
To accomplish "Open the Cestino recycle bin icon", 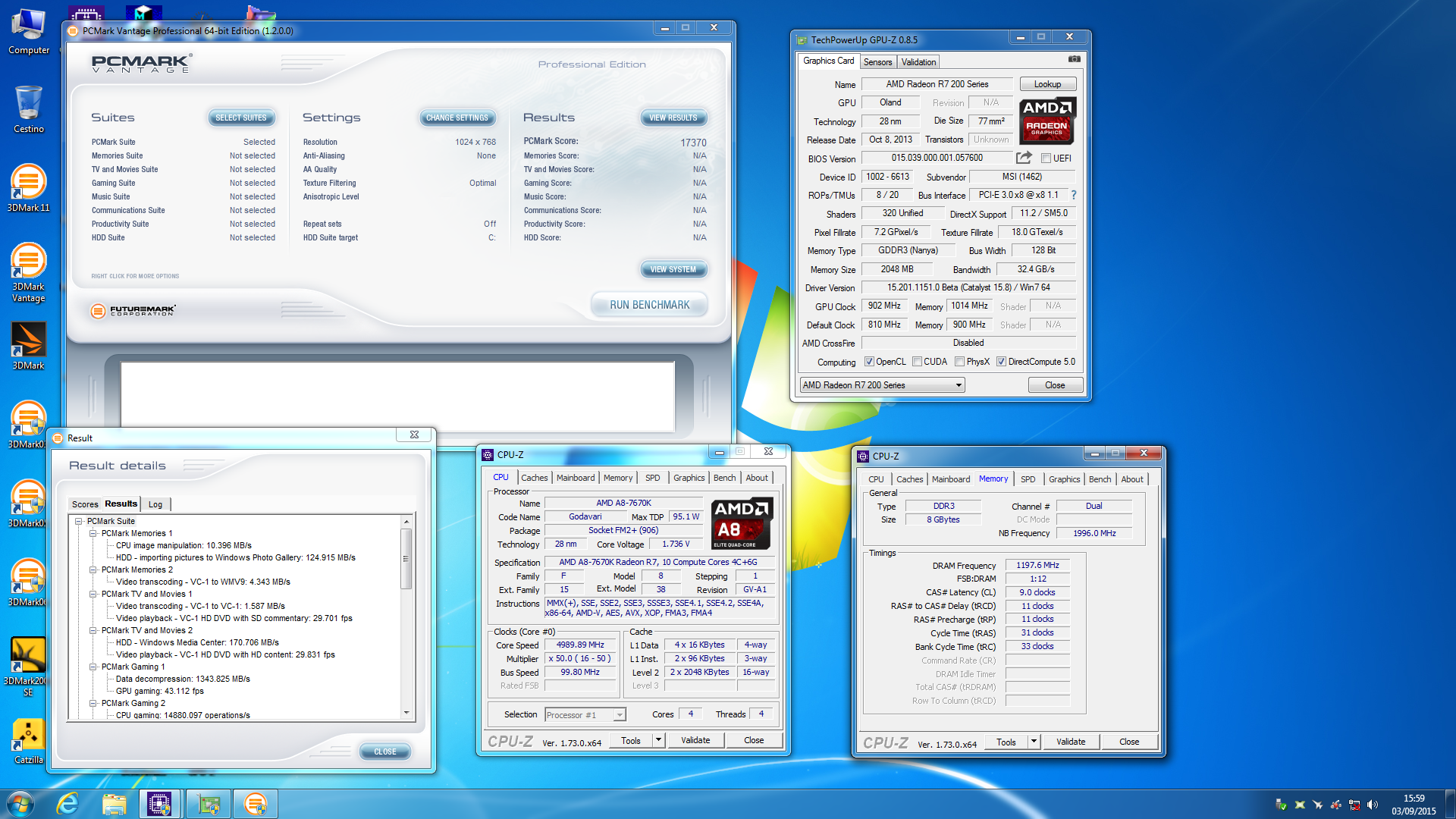I will pos(29,108).
